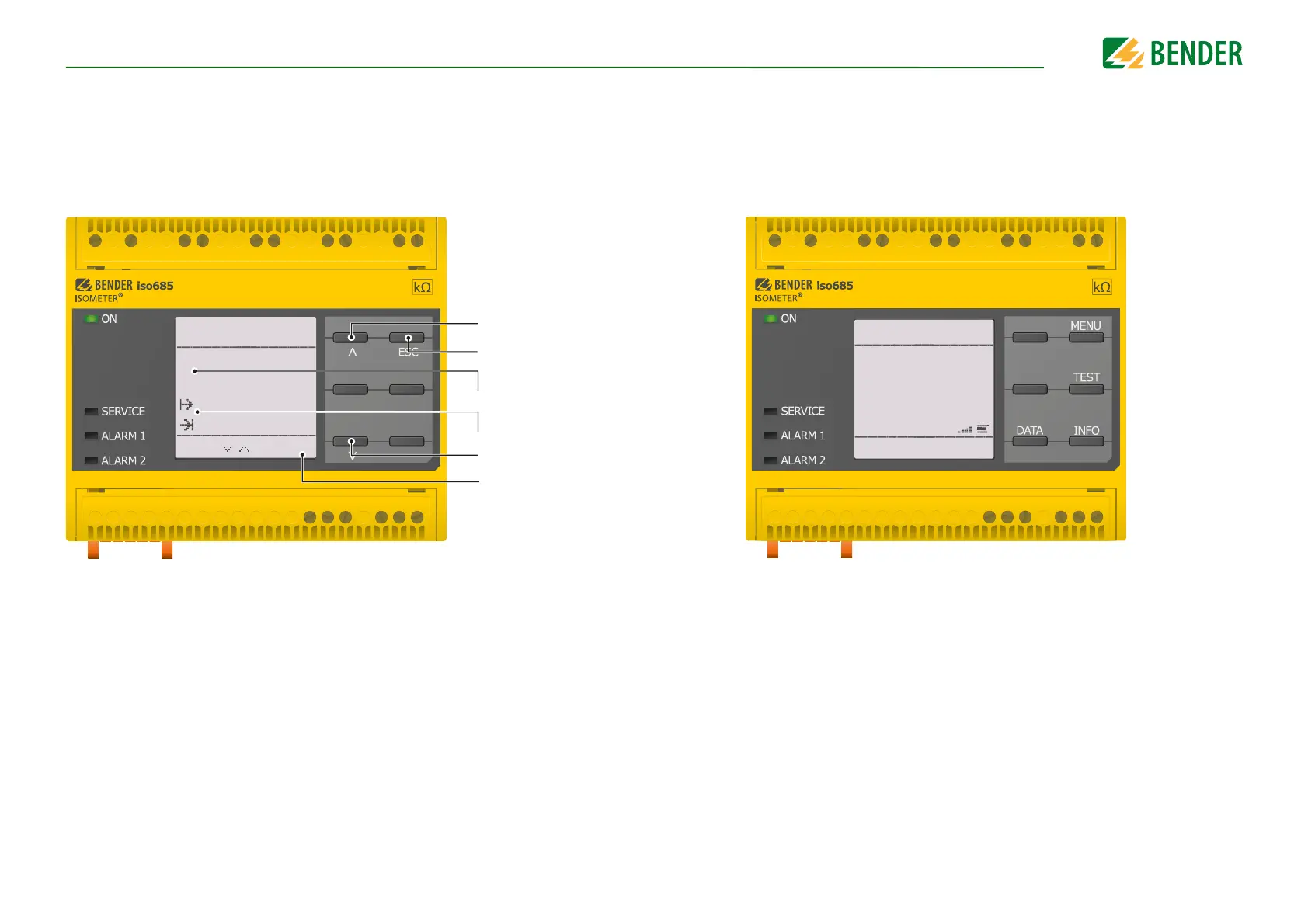Click the left orange clip under the left device
Image resolution: width=1308 pixels, height=924 pixels.
[93, 550]
